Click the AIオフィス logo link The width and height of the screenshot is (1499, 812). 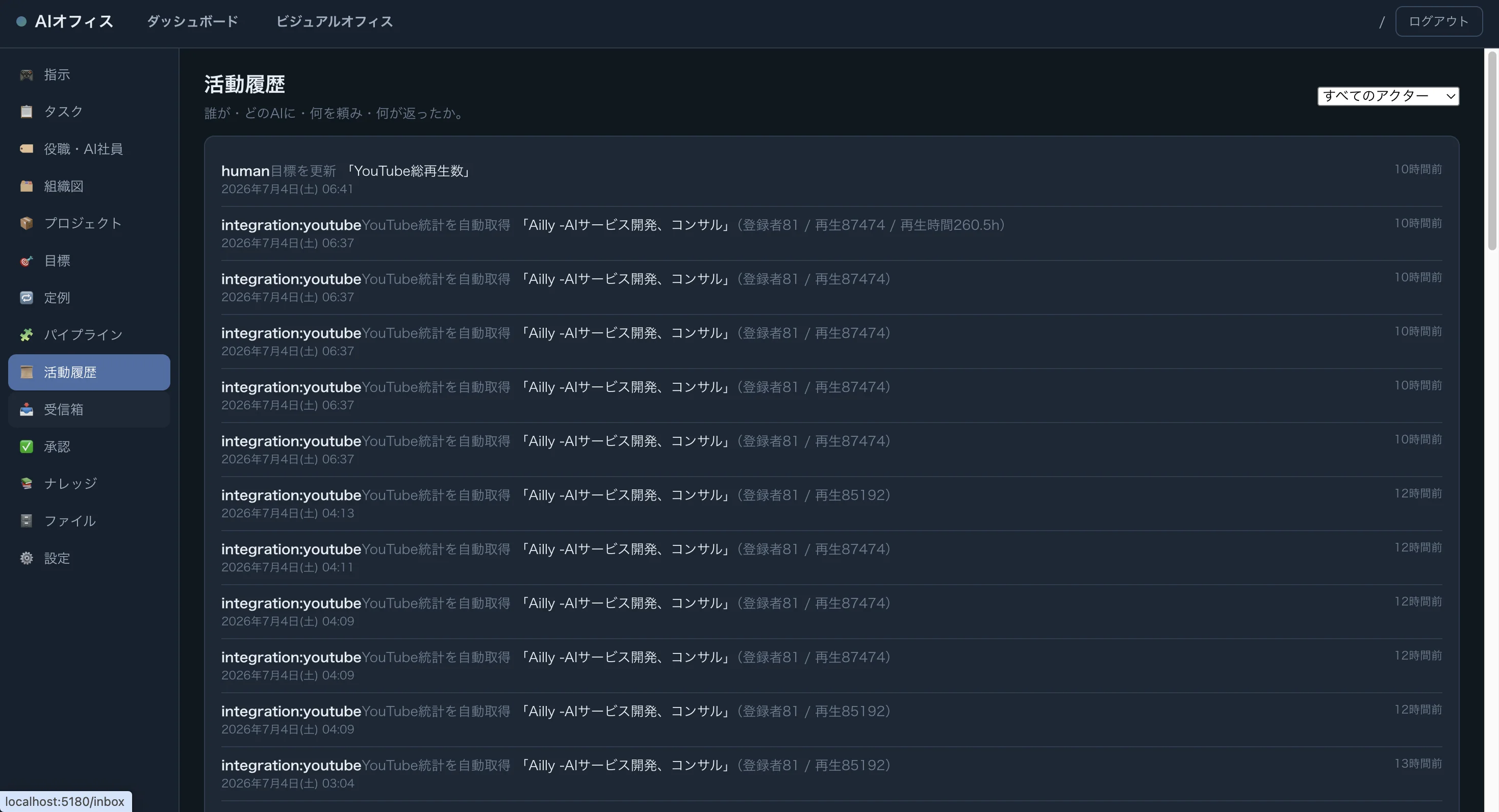tap(65, 21)
